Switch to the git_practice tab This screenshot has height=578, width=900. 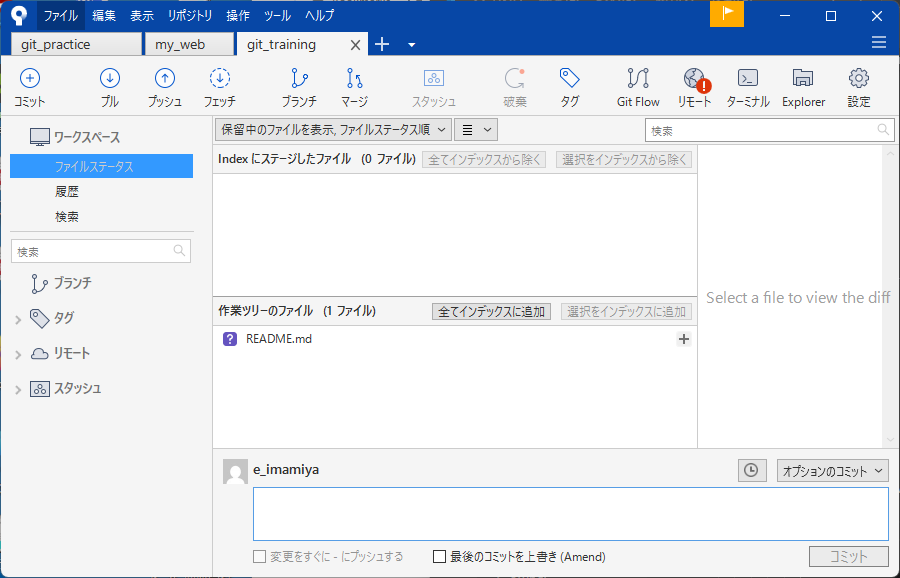click(77, 45)
